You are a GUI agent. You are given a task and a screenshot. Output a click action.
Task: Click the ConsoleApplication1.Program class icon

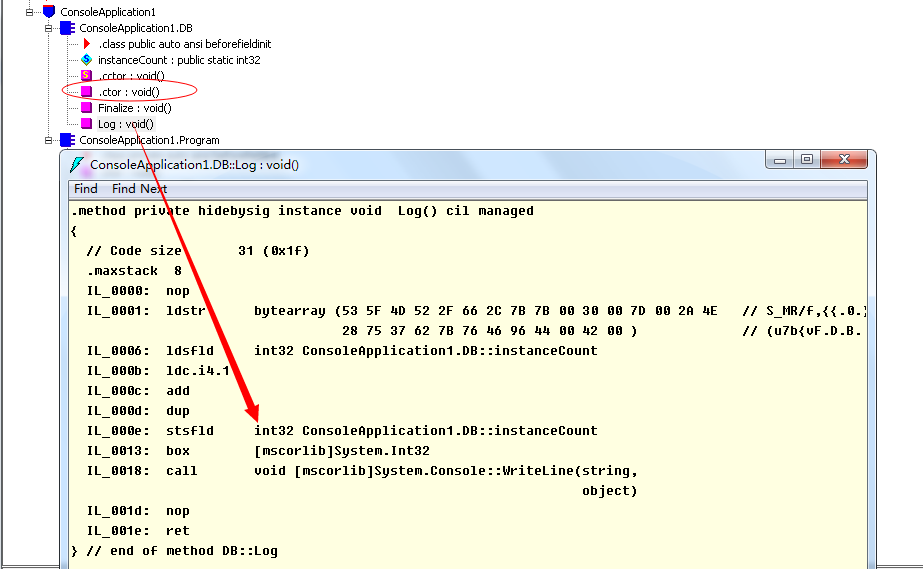68,140
